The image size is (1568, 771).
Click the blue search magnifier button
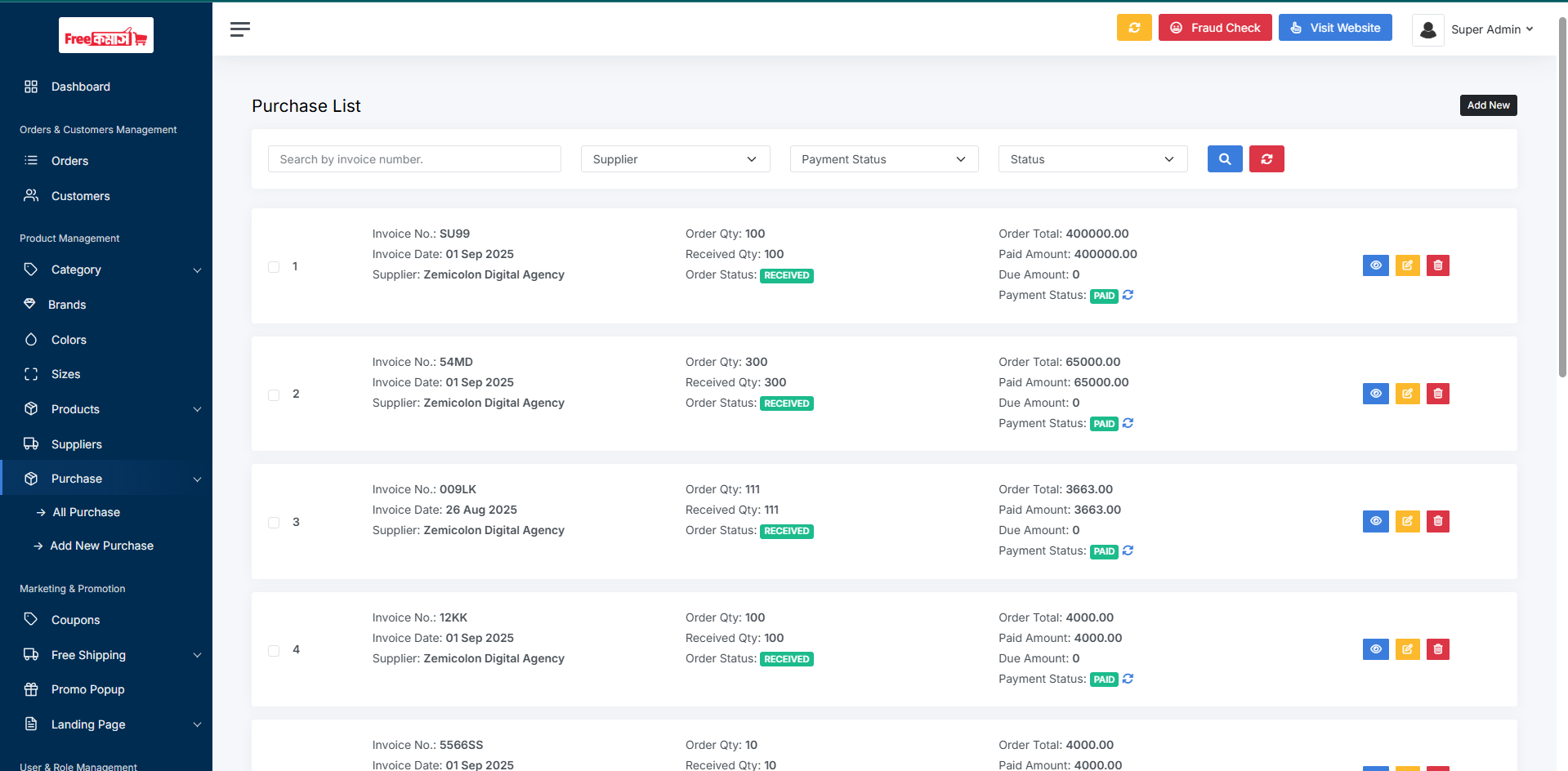(x=1224, y=159)
